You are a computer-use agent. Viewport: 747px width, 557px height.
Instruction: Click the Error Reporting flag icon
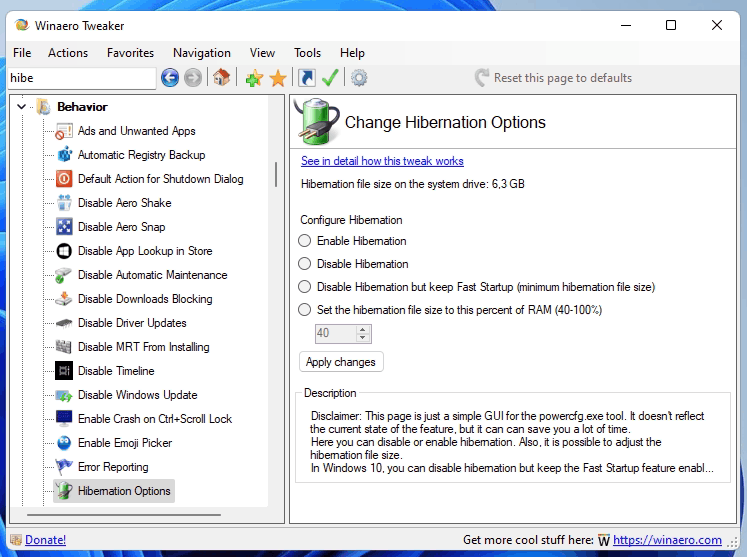pyautogui.click(x=64, y=467)
